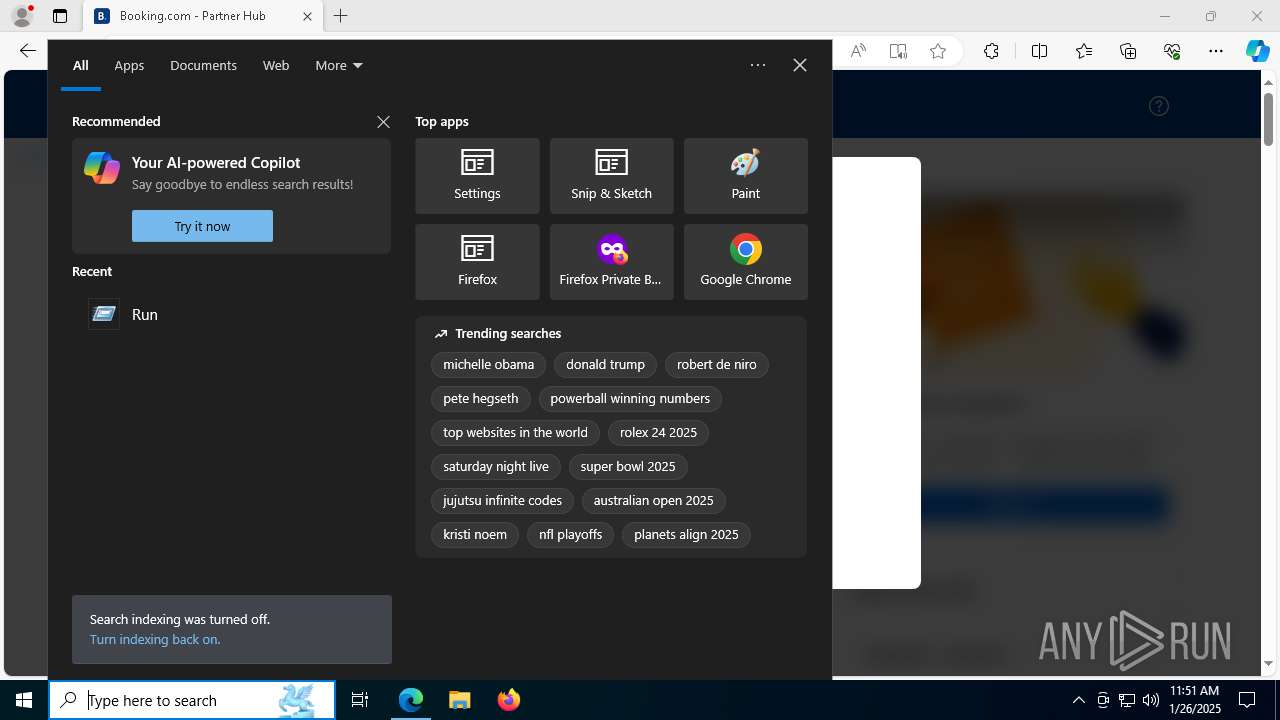Open Edge Settings and more menu

tap(1216, 51)
